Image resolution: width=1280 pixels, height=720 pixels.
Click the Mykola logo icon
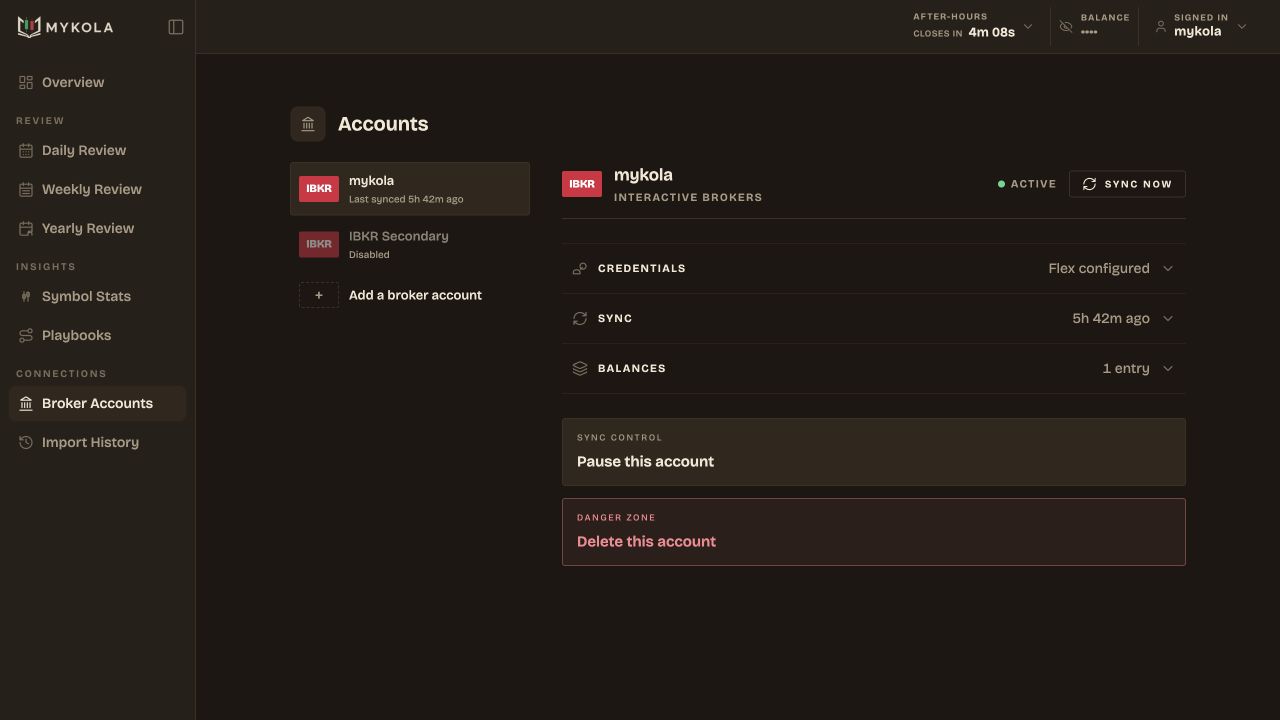coord(29,27)
